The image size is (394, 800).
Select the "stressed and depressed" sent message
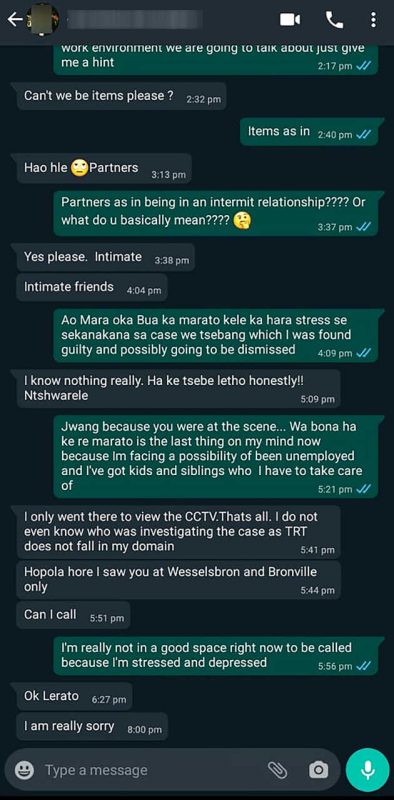[x=216, y=656]
